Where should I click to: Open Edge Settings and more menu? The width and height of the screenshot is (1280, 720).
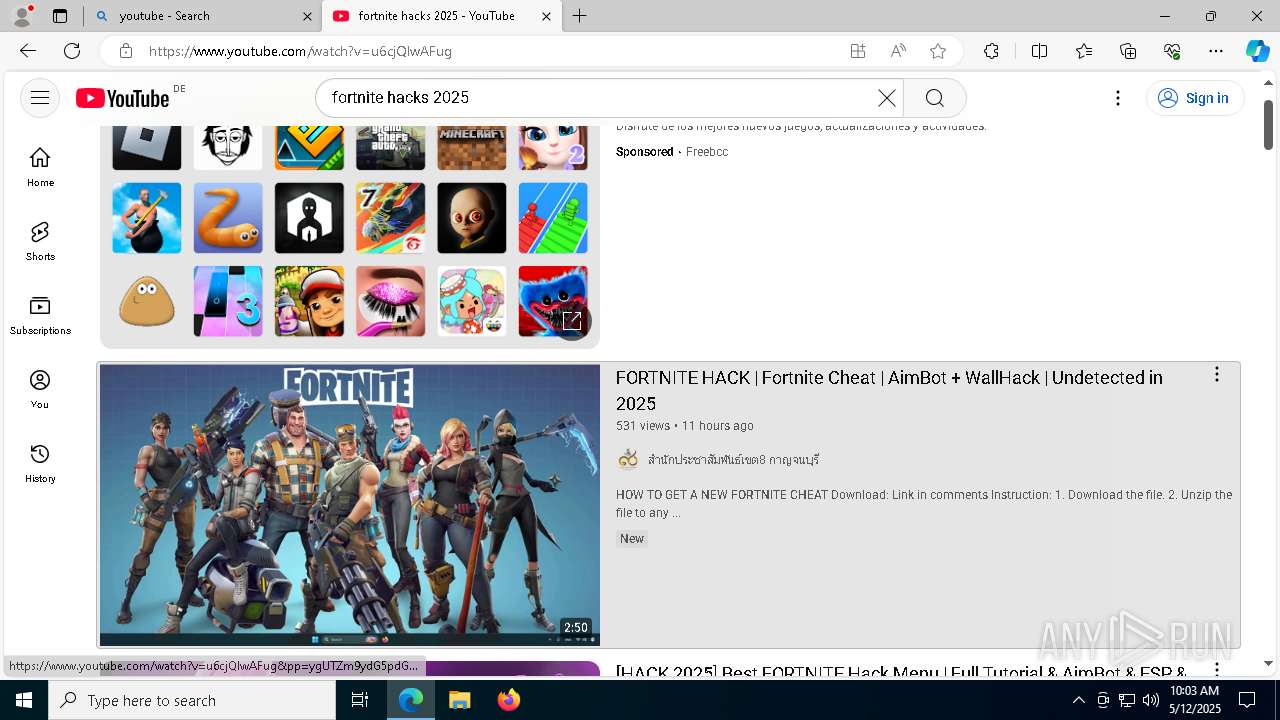click(1216, 51)
